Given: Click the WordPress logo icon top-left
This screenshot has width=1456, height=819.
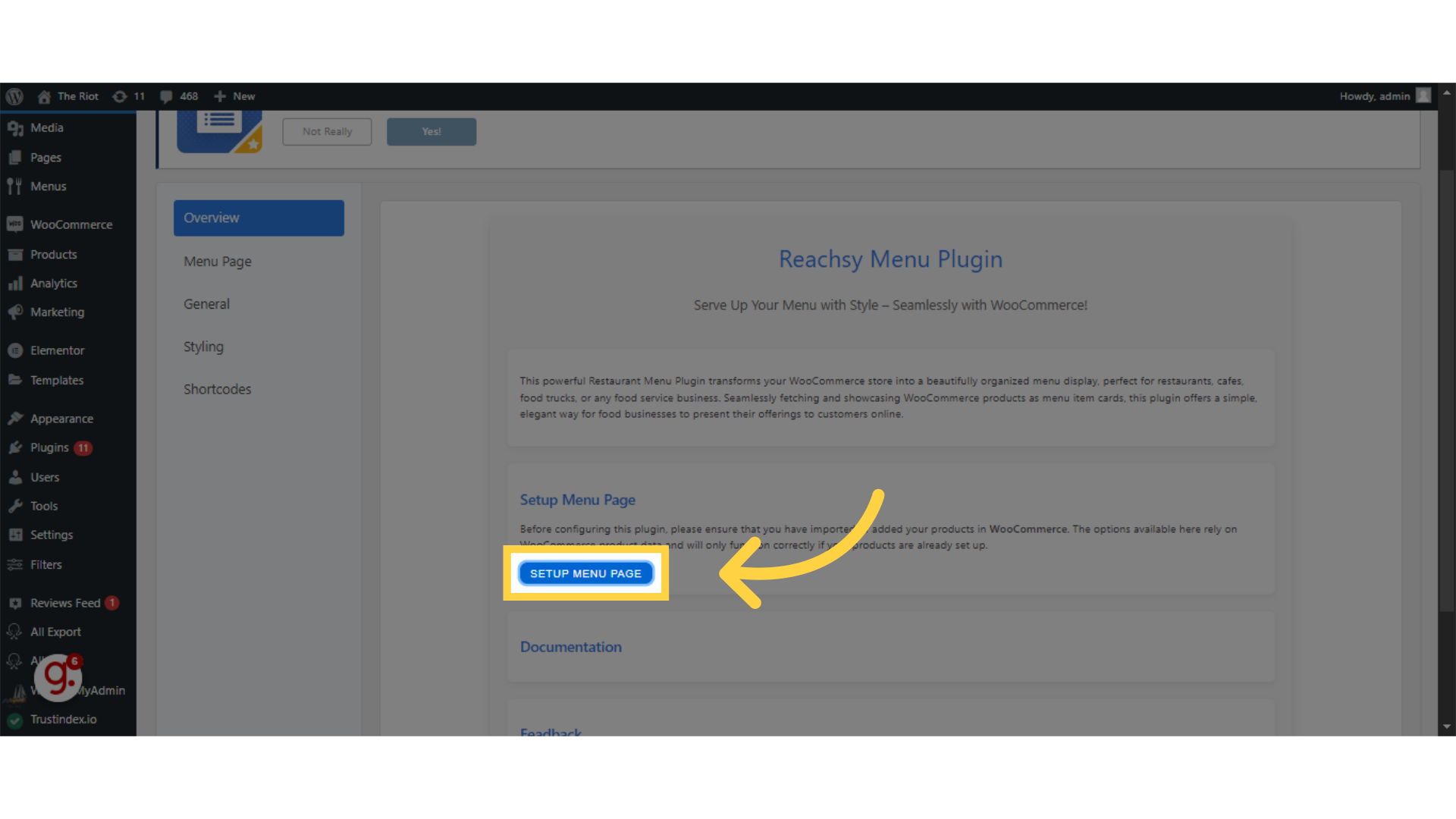Looking at the screenshot, I should pyautogui.click(x=16, y=96).
